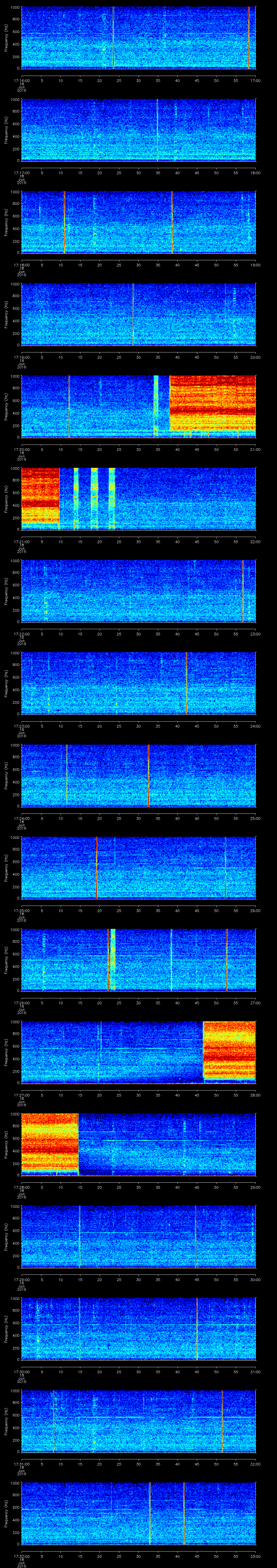Select the spectrogram panel starting at 17:17:00
Viewport: 277px width, 1568px height.
pos(138,130)
